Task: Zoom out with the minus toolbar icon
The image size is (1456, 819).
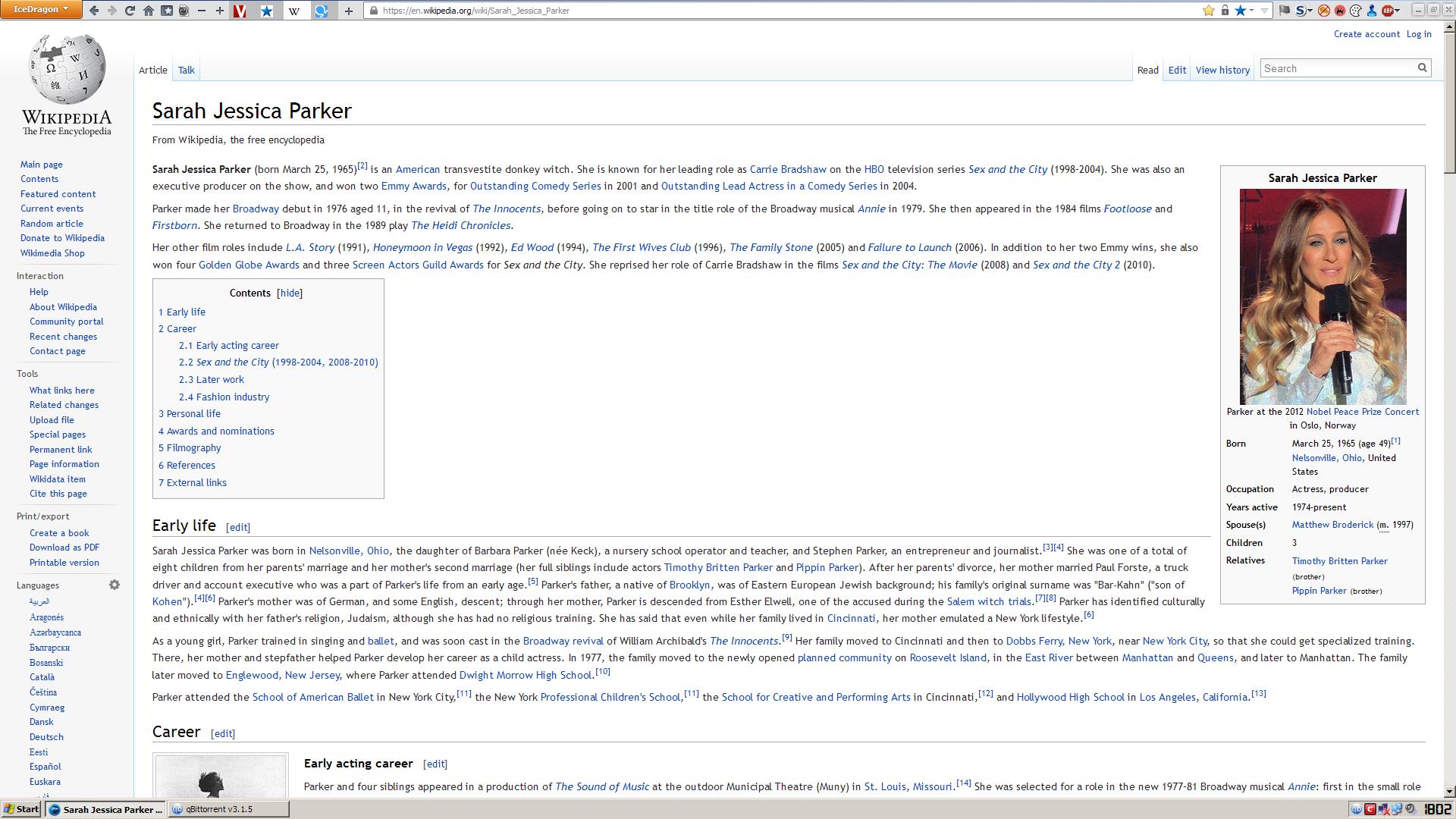Action: (x=202, y=11)
